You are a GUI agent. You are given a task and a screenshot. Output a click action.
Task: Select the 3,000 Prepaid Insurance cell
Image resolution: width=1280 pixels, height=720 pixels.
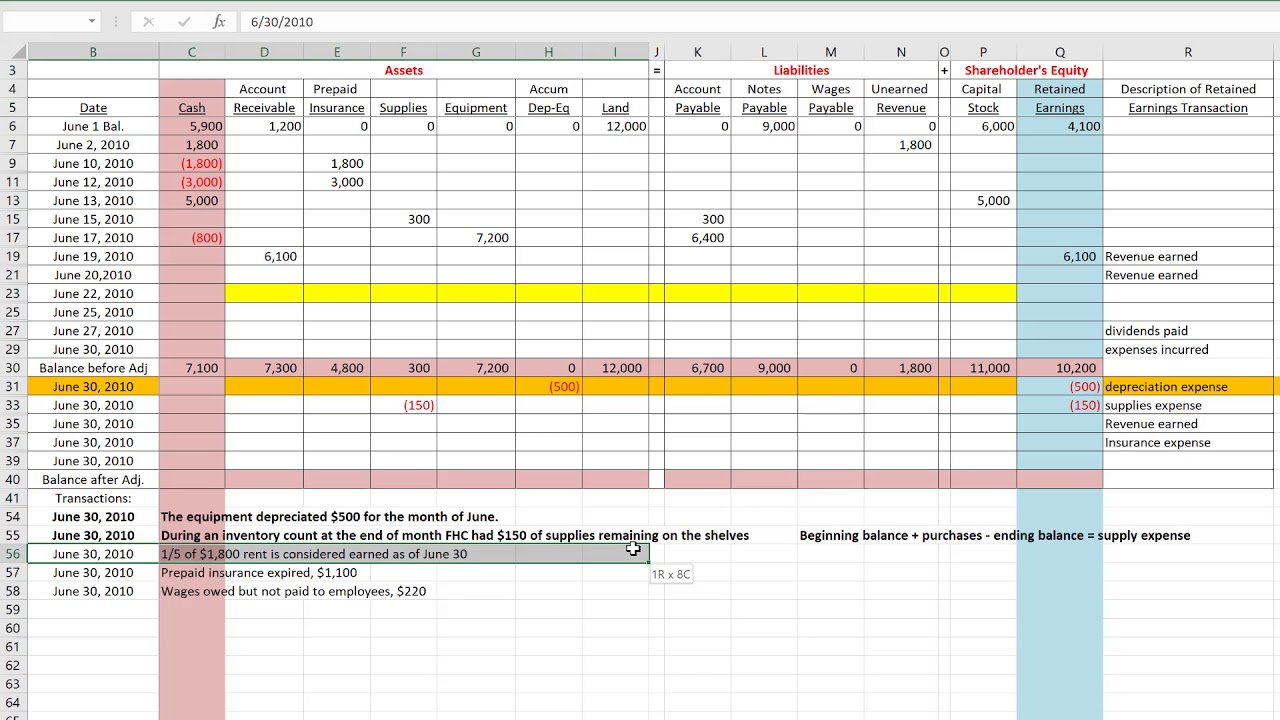point(337,182)
